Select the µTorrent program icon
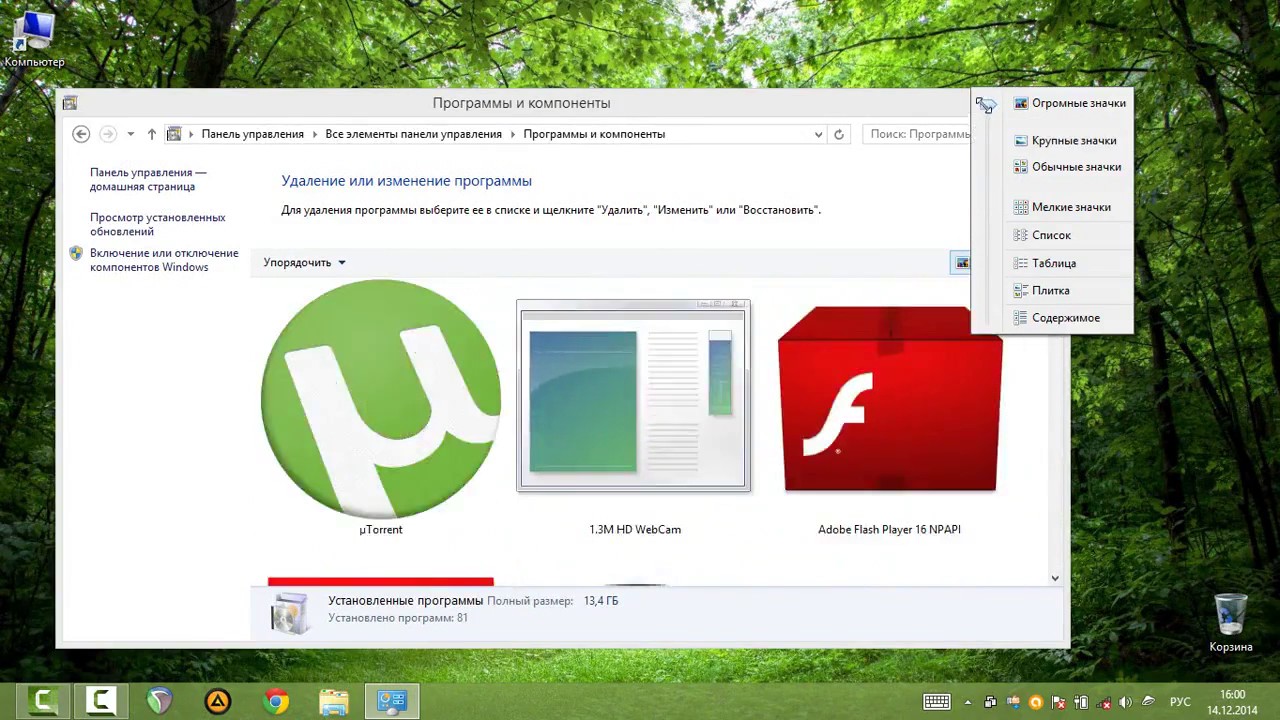1280x720 pixels. click(x=381, y=399)
